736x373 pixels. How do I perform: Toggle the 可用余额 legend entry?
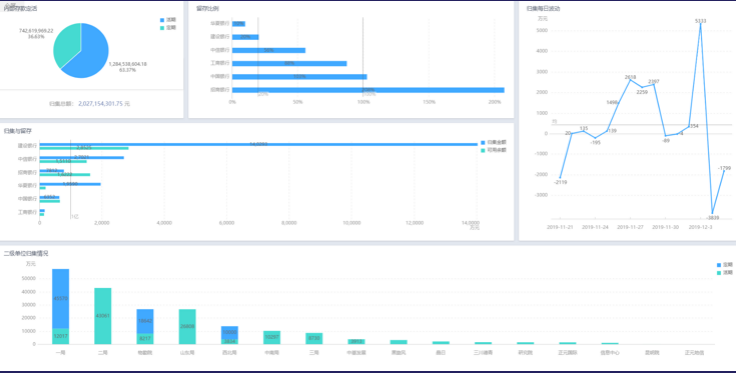(494, 150)
